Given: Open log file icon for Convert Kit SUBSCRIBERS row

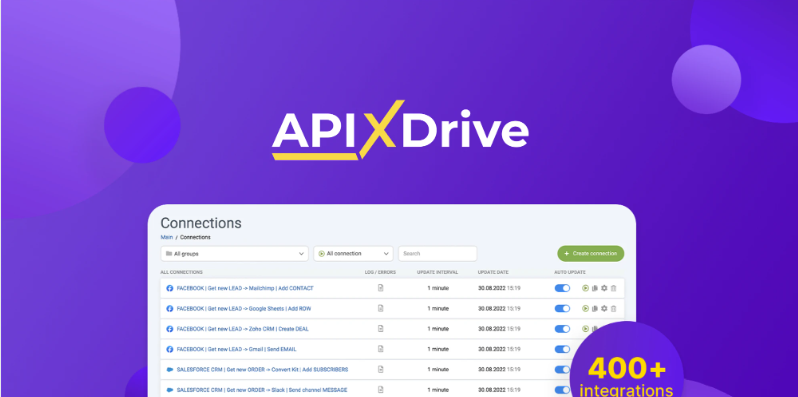Looking at the screenshot, I should [380, 370].
